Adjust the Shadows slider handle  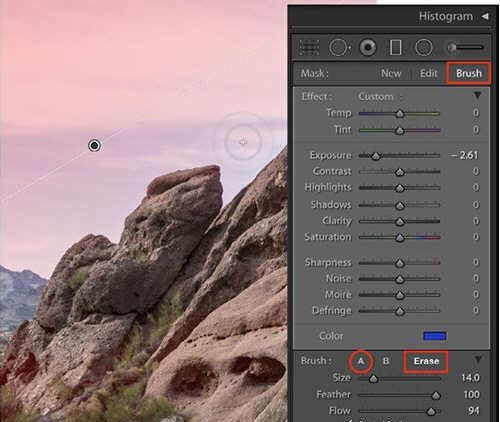(x=400, y=205)
